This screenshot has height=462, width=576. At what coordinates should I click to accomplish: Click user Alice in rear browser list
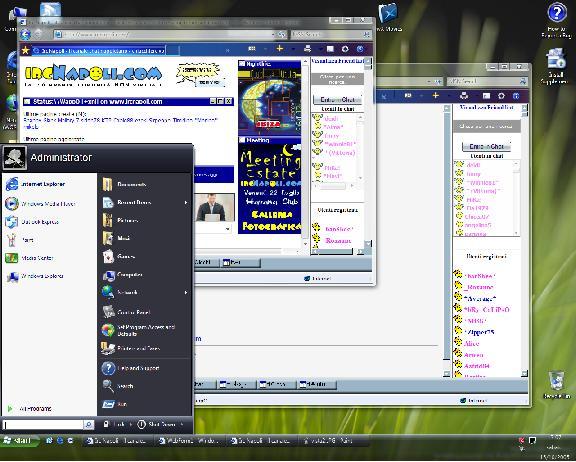tap(472, 344)
